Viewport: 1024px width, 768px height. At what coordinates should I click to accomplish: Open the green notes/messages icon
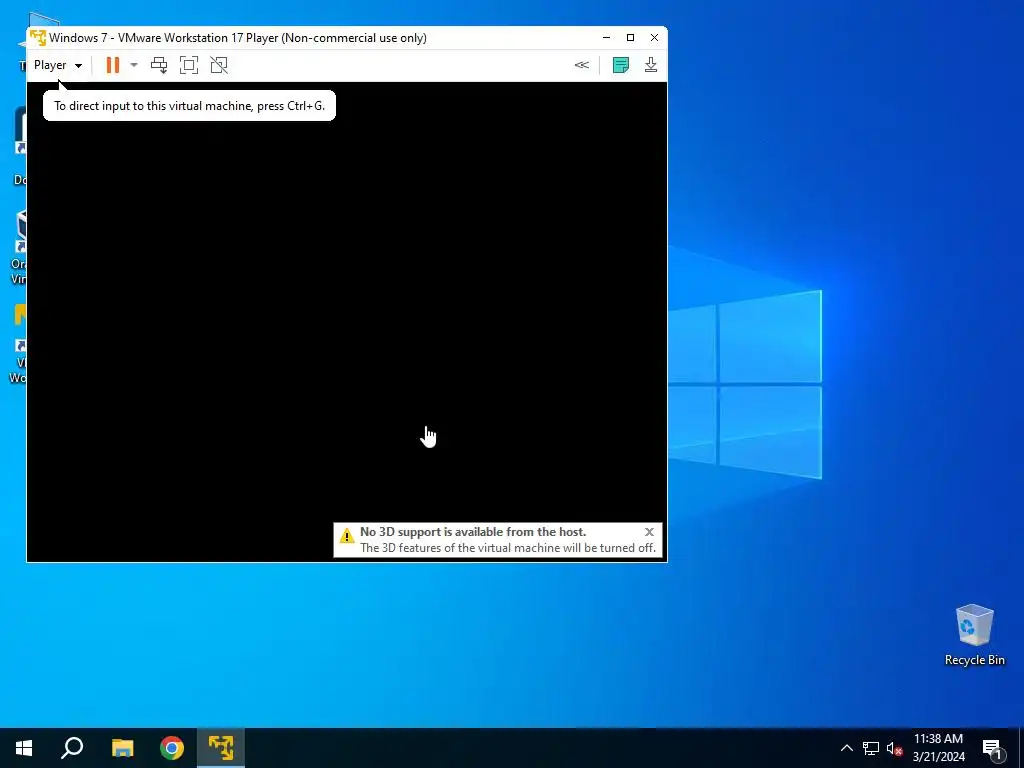tap(621, 65)
